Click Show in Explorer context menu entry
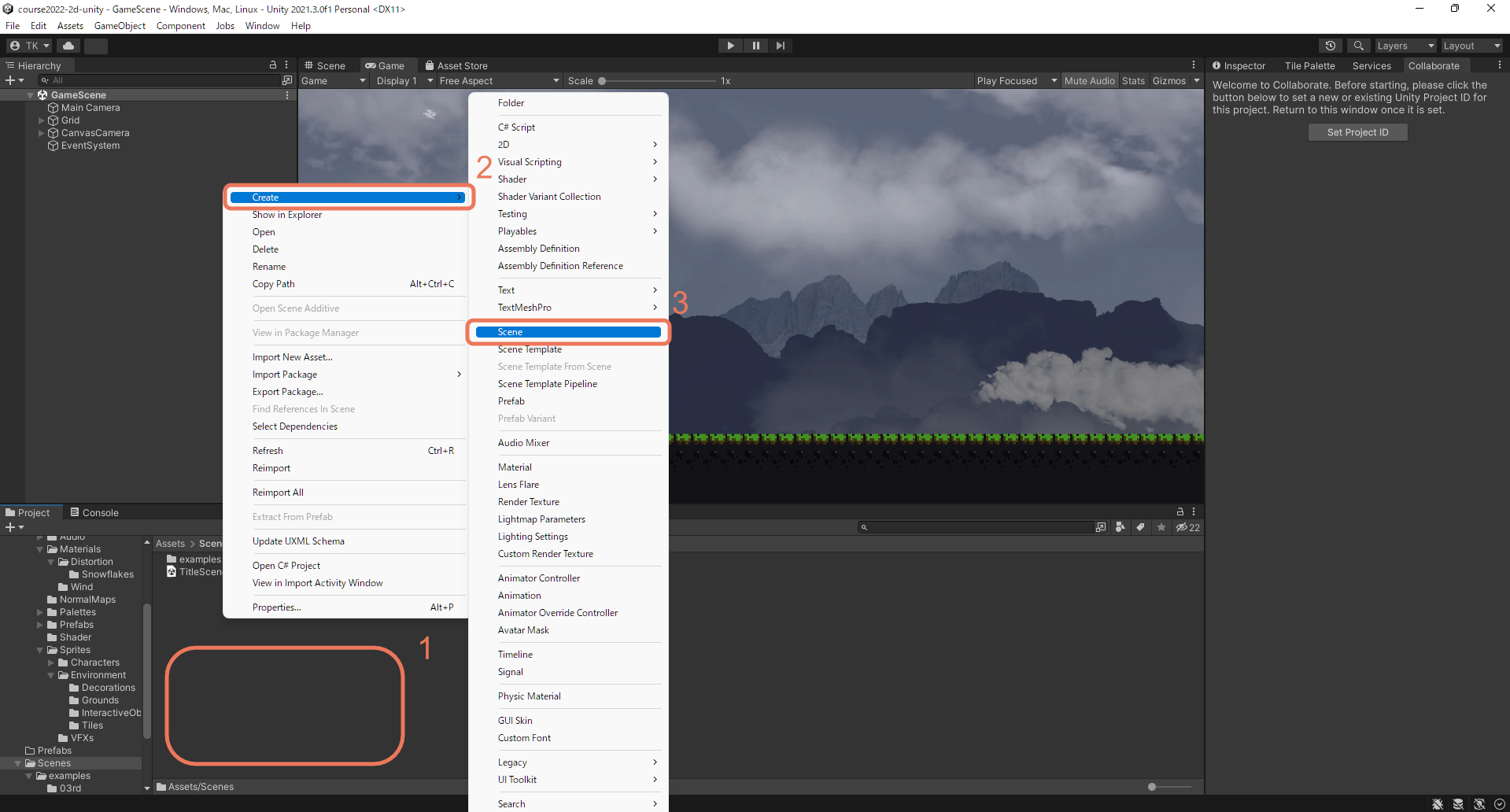Viewport: 1510px width, 812px height. coord(287,215)
